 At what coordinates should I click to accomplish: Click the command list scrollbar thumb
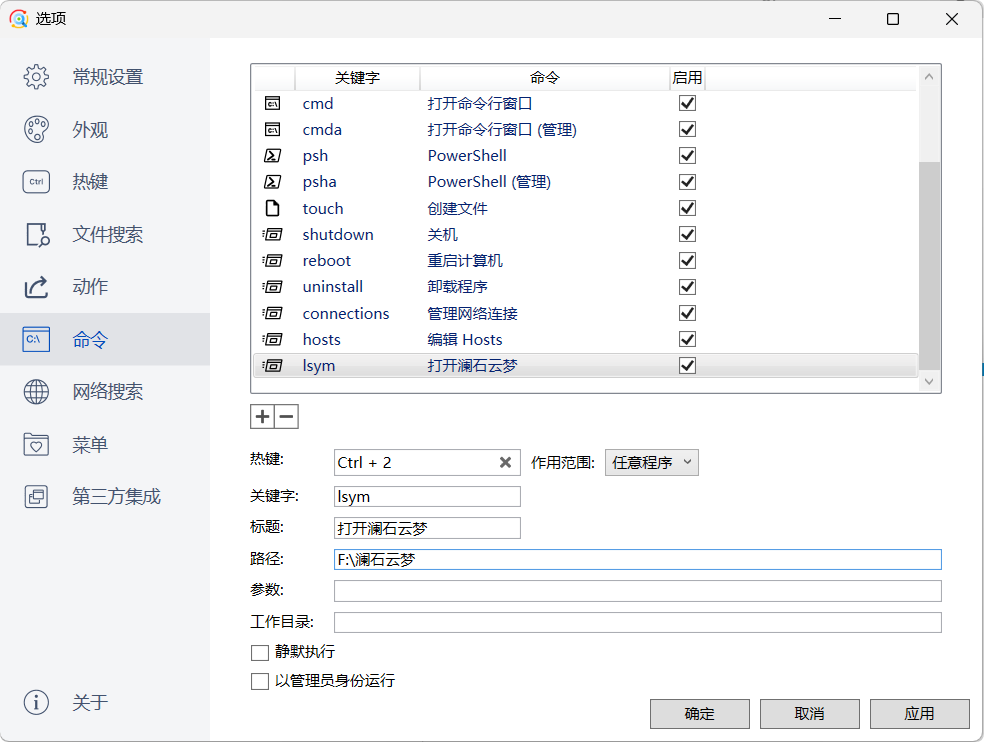(929, 266)
